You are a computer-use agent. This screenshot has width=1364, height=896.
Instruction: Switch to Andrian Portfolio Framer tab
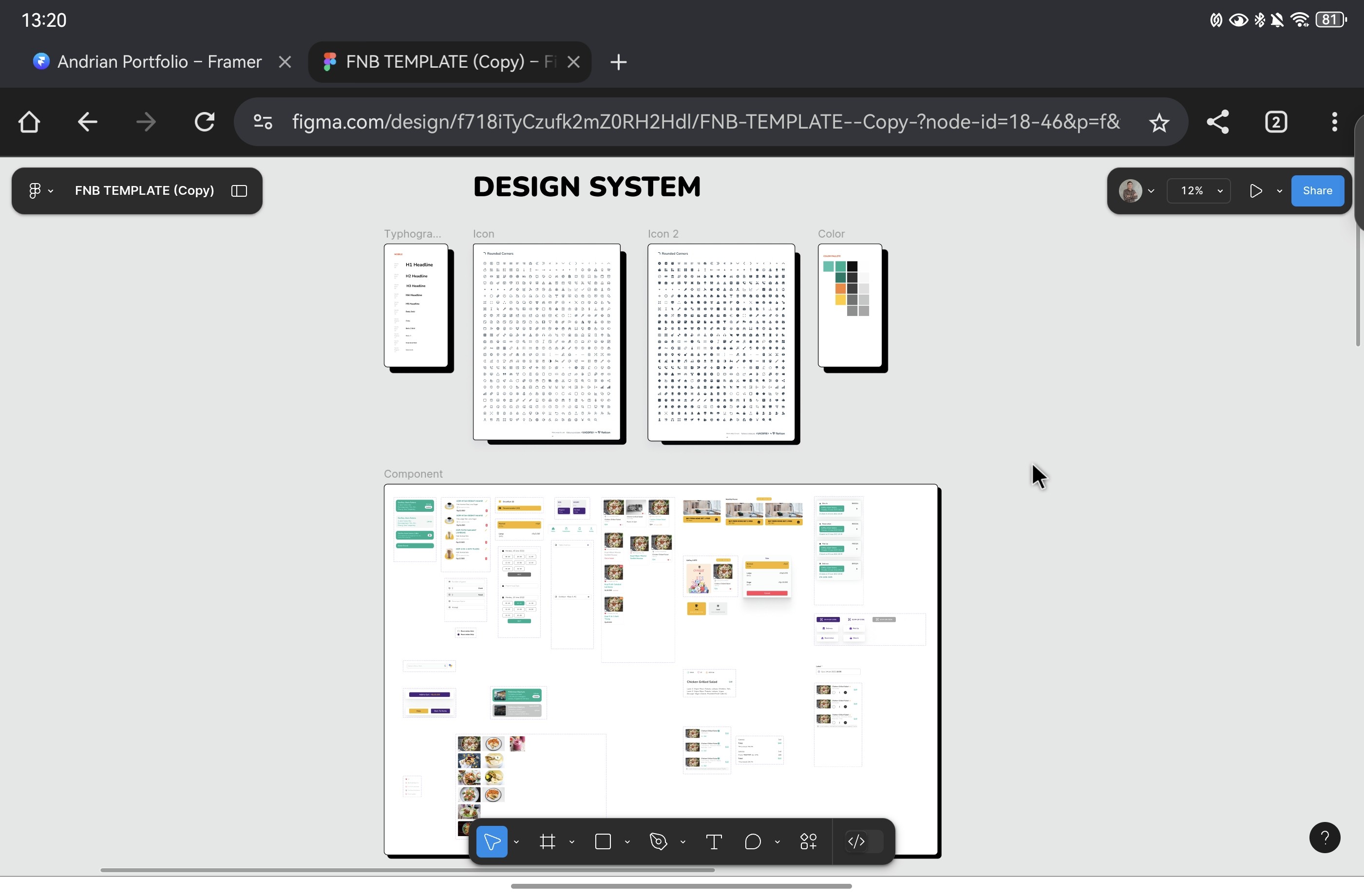click(159, 62)
